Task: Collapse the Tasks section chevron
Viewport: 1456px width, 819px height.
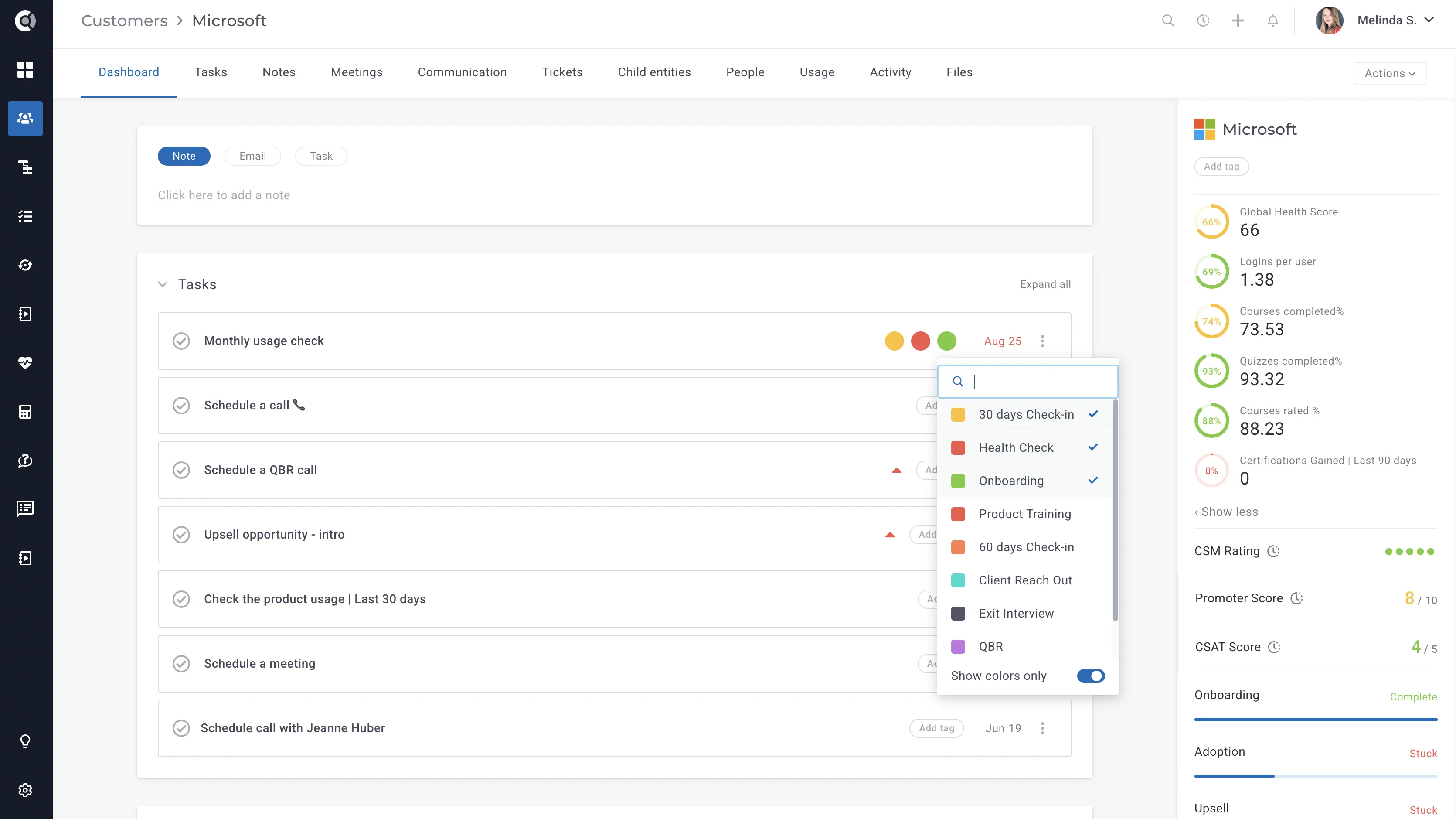Action: pyautogui.click(x=163, y=284)
